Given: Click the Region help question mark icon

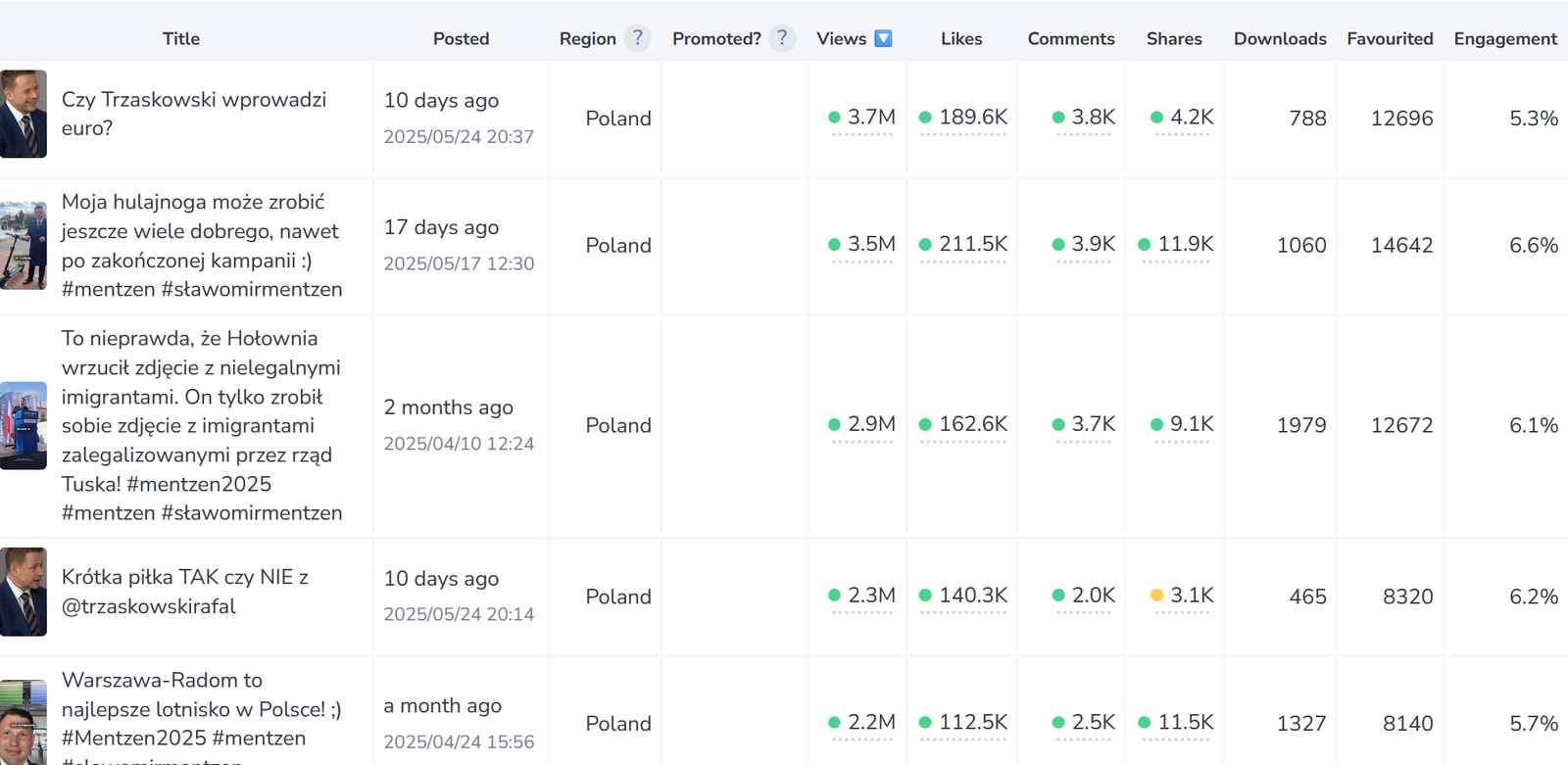Looking at the screenshot, I should [x=637, y=38].
